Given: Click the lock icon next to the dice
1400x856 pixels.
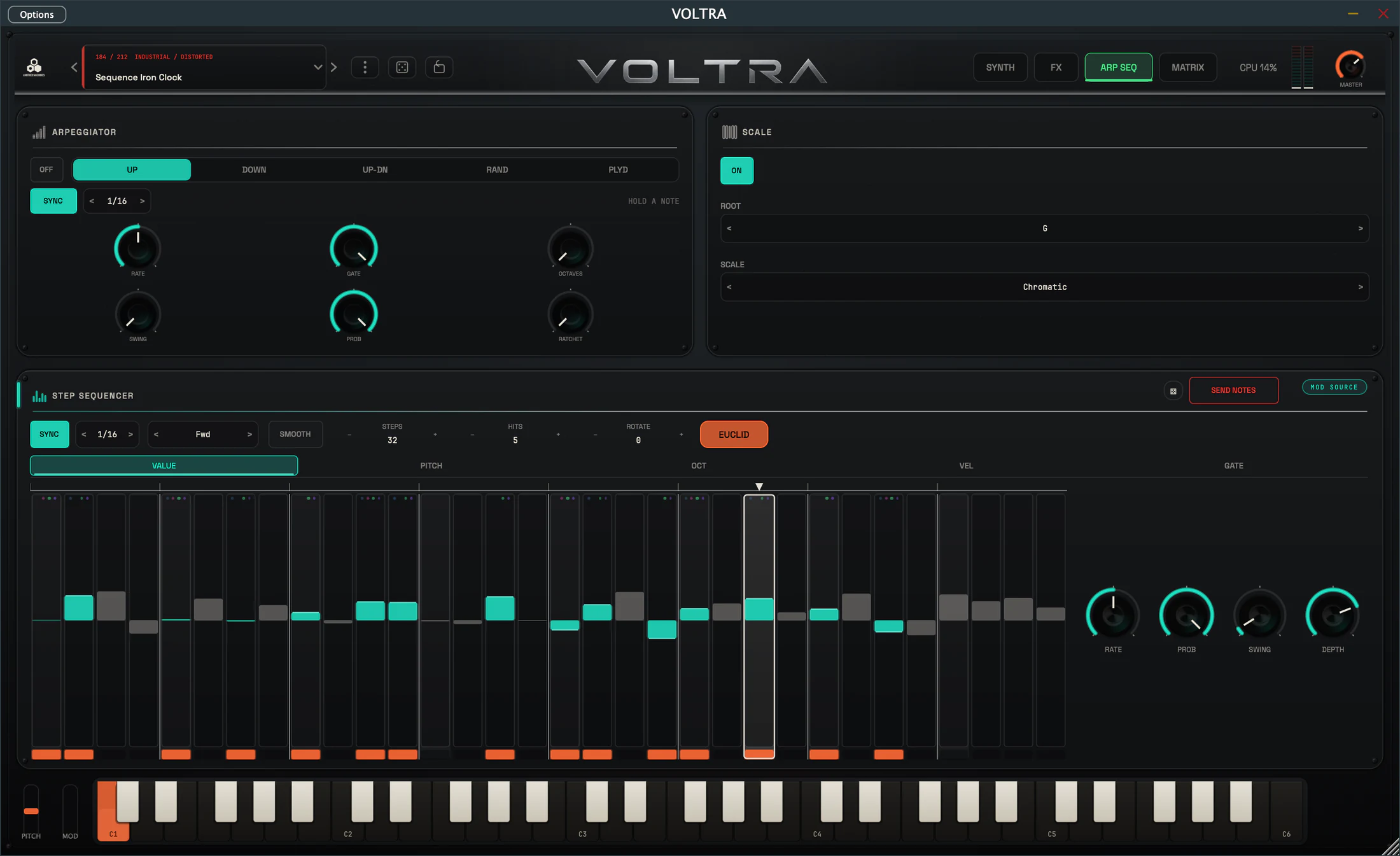Looking at the screenshot, I should point(439,67).
